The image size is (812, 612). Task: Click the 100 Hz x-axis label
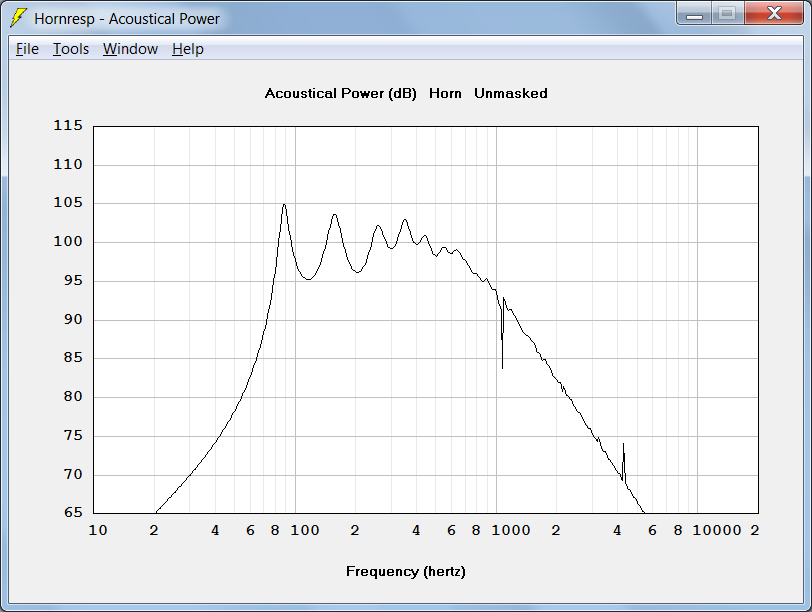pos(304,530)
